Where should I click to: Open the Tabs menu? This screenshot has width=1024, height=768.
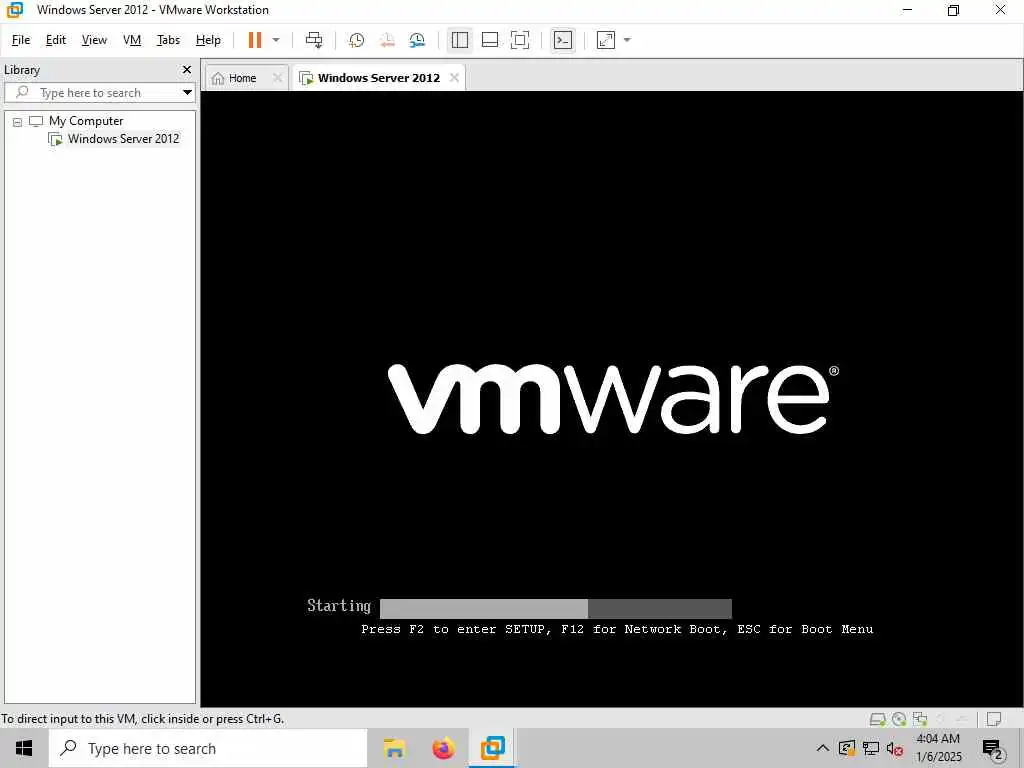point(168,40)
